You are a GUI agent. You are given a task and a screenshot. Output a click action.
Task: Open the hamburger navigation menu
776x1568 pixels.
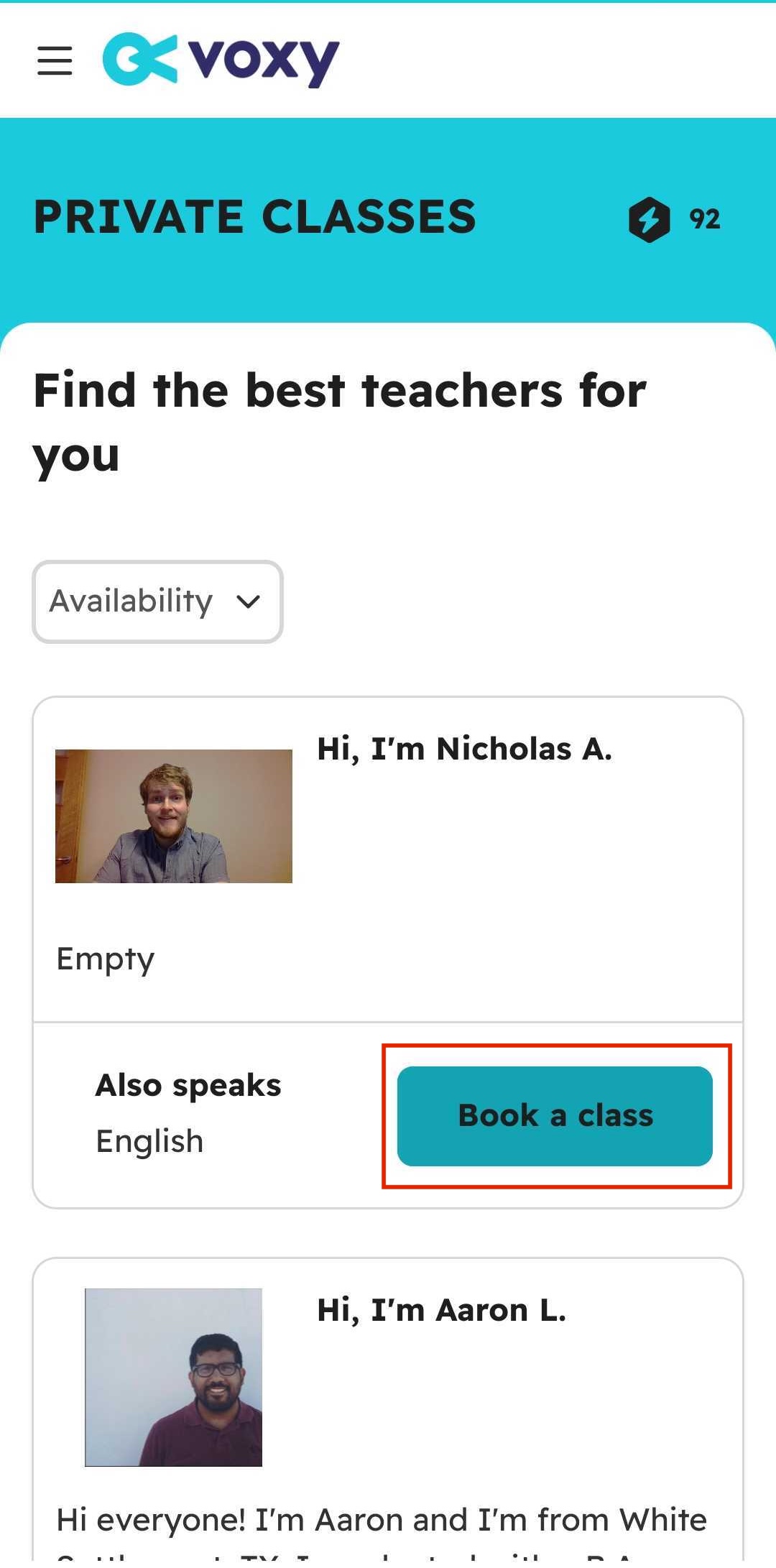[x=55, y=62]
